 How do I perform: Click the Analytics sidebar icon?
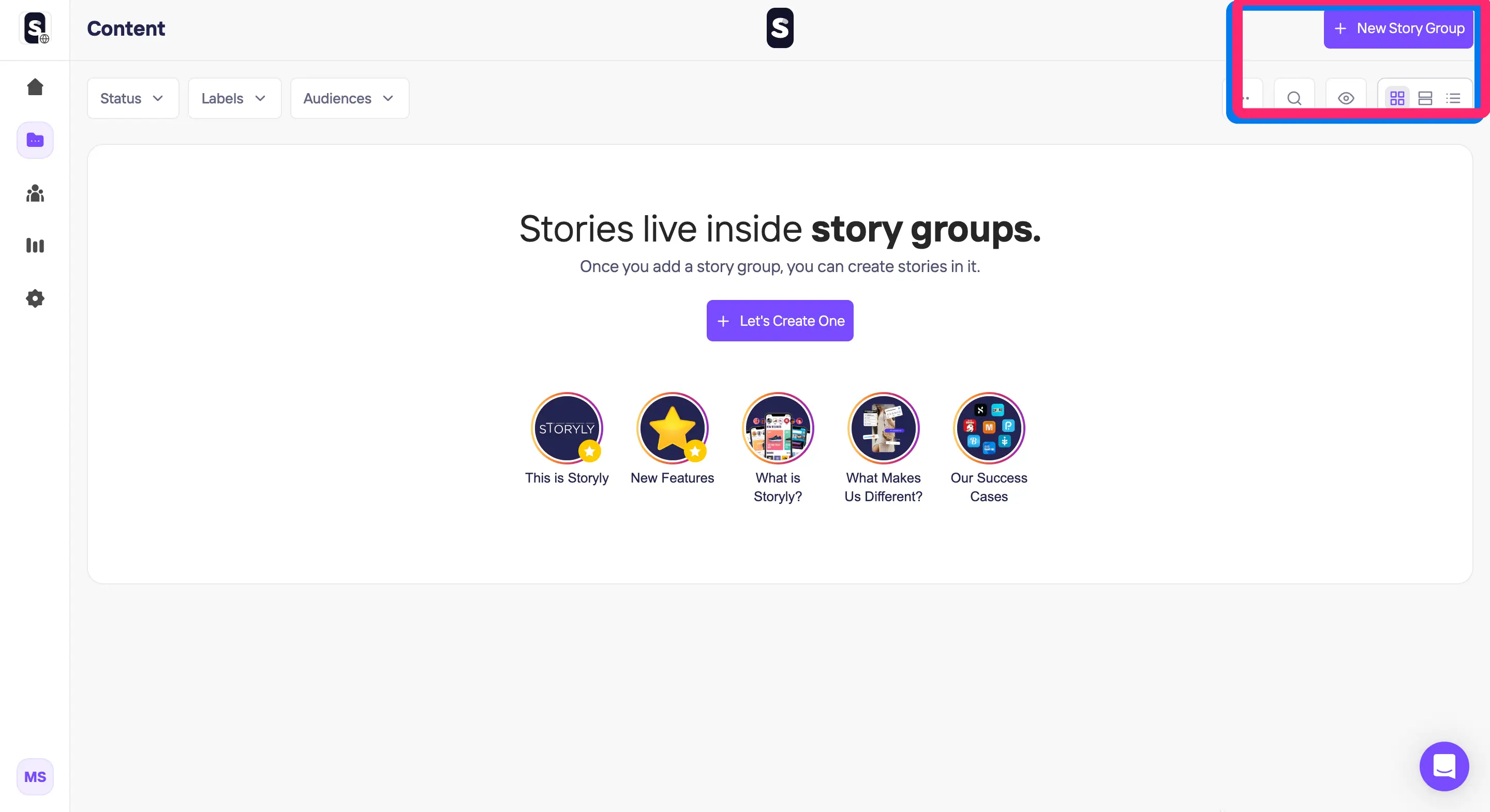[x=35, y=245]
